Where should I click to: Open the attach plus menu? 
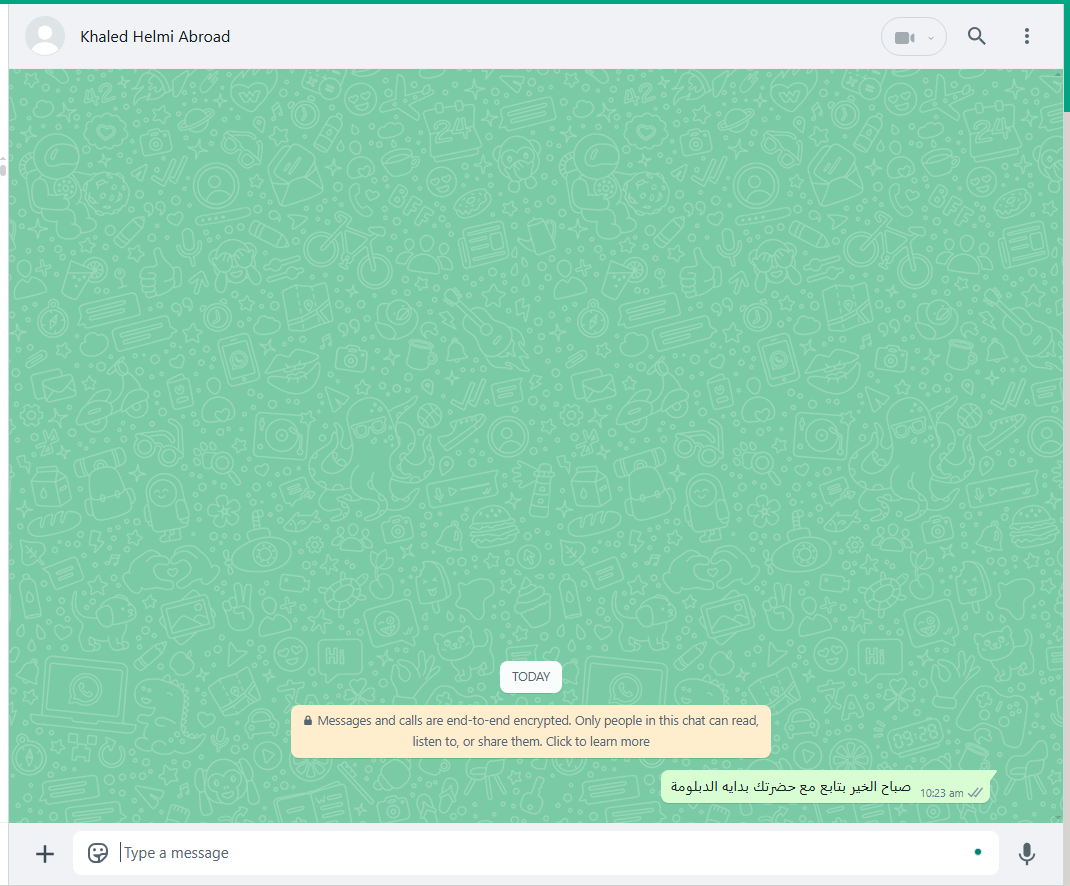point(45,853)
